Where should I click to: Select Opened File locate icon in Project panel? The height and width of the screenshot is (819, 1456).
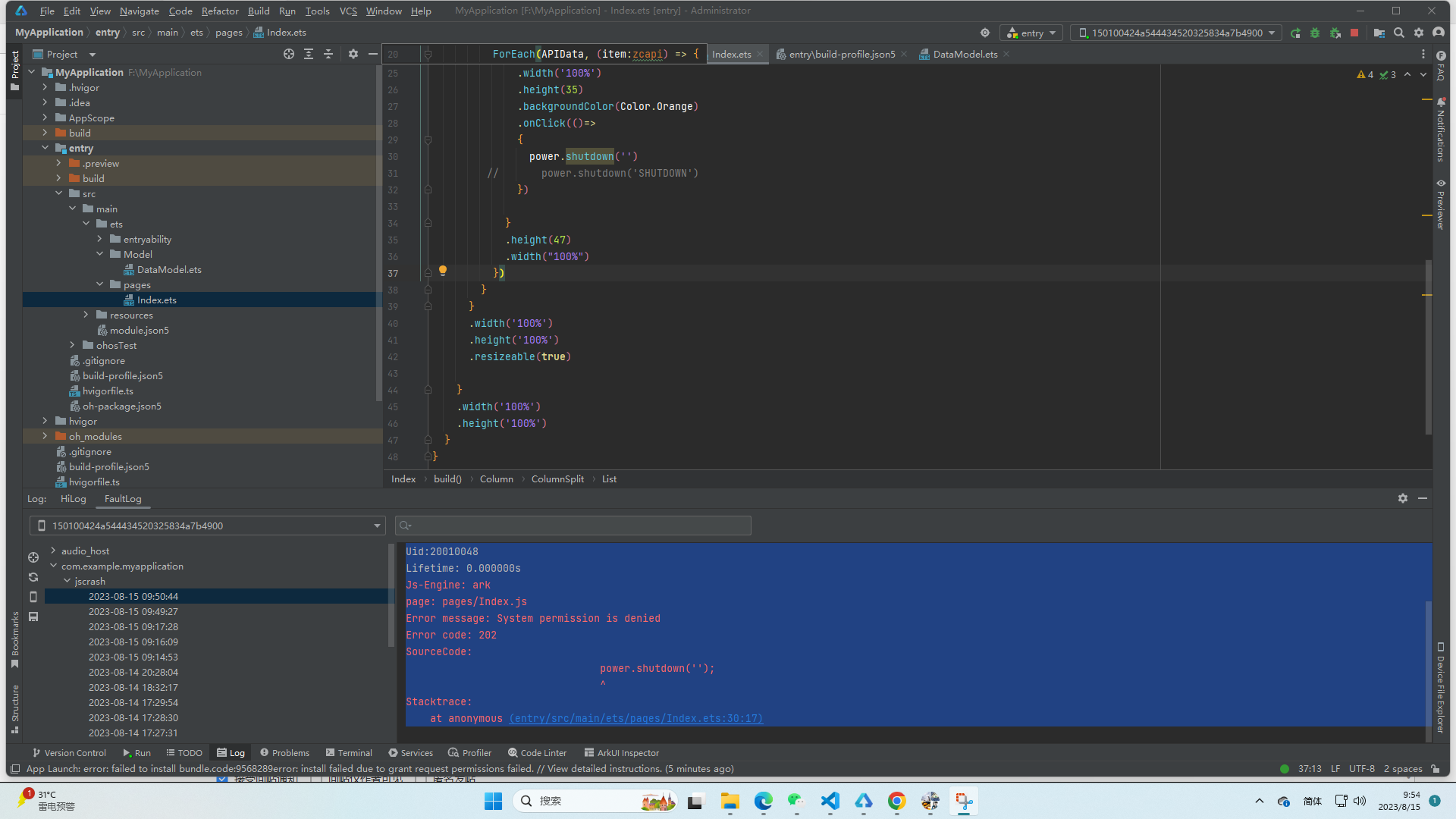point(289,54)
